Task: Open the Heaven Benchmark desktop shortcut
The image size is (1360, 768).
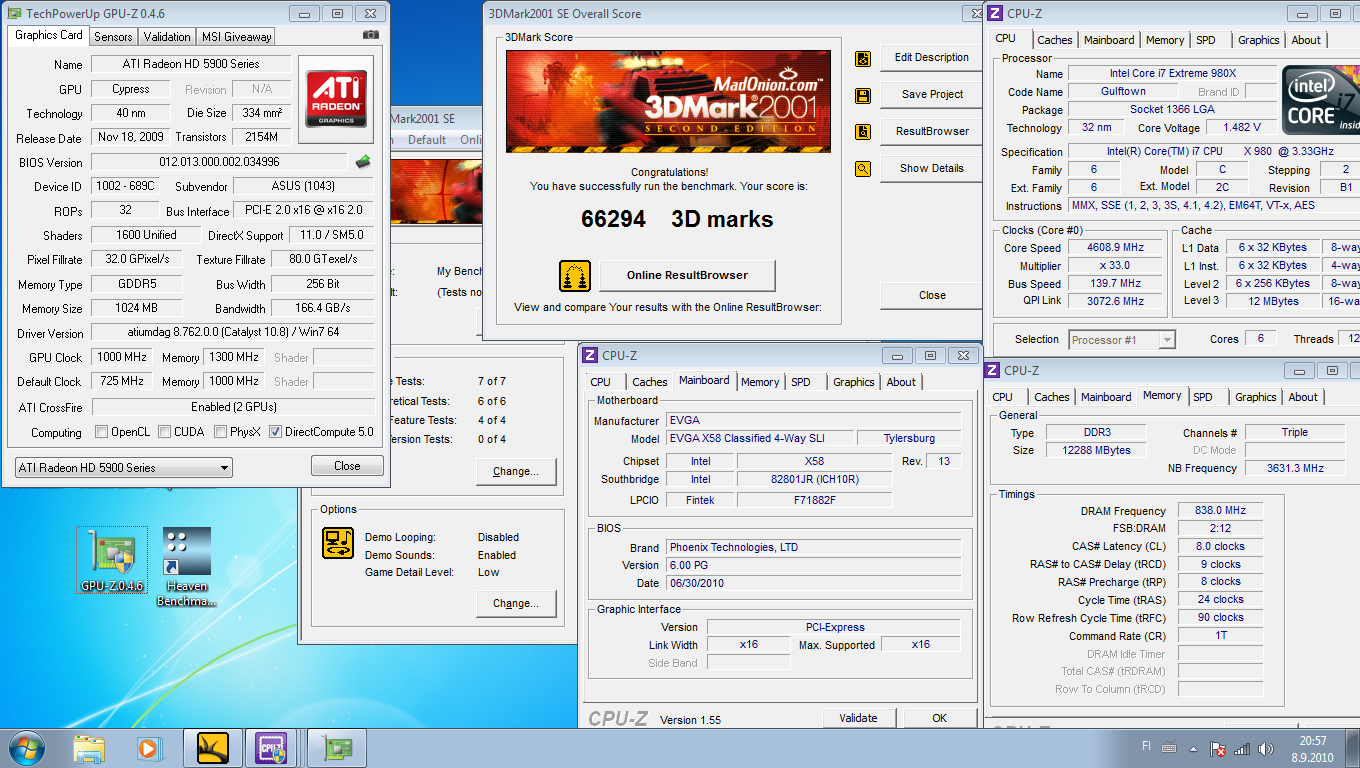Action: (x=187, y=567)
